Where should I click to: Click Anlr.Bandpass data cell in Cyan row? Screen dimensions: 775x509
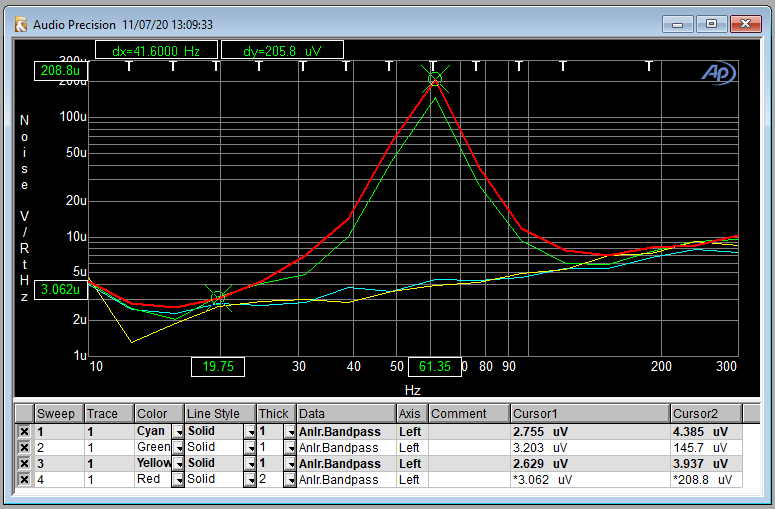pyautogui.click(x=346, y=431)
